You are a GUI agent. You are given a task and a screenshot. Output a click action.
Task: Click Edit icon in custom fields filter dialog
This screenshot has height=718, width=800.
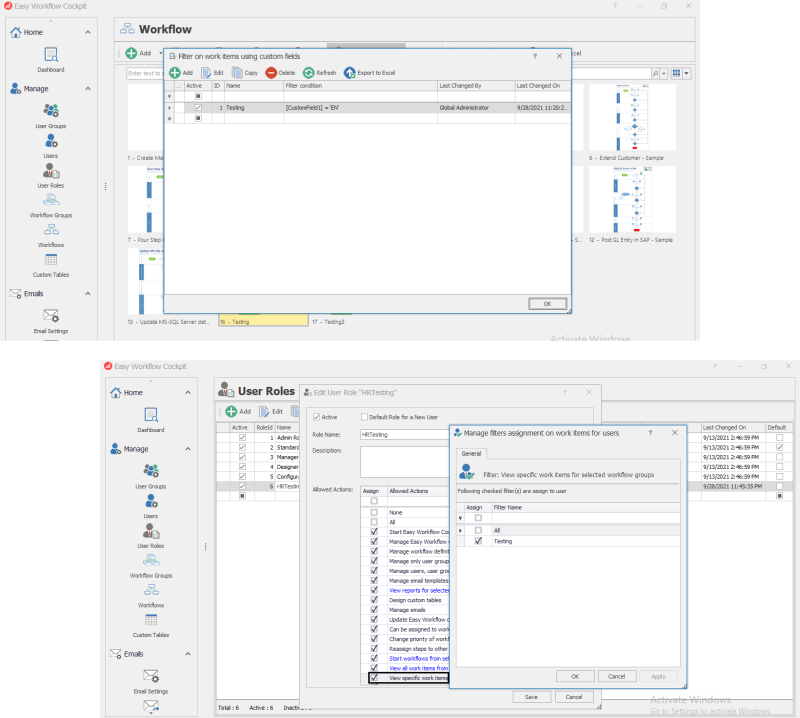click(x=206, y=73)
